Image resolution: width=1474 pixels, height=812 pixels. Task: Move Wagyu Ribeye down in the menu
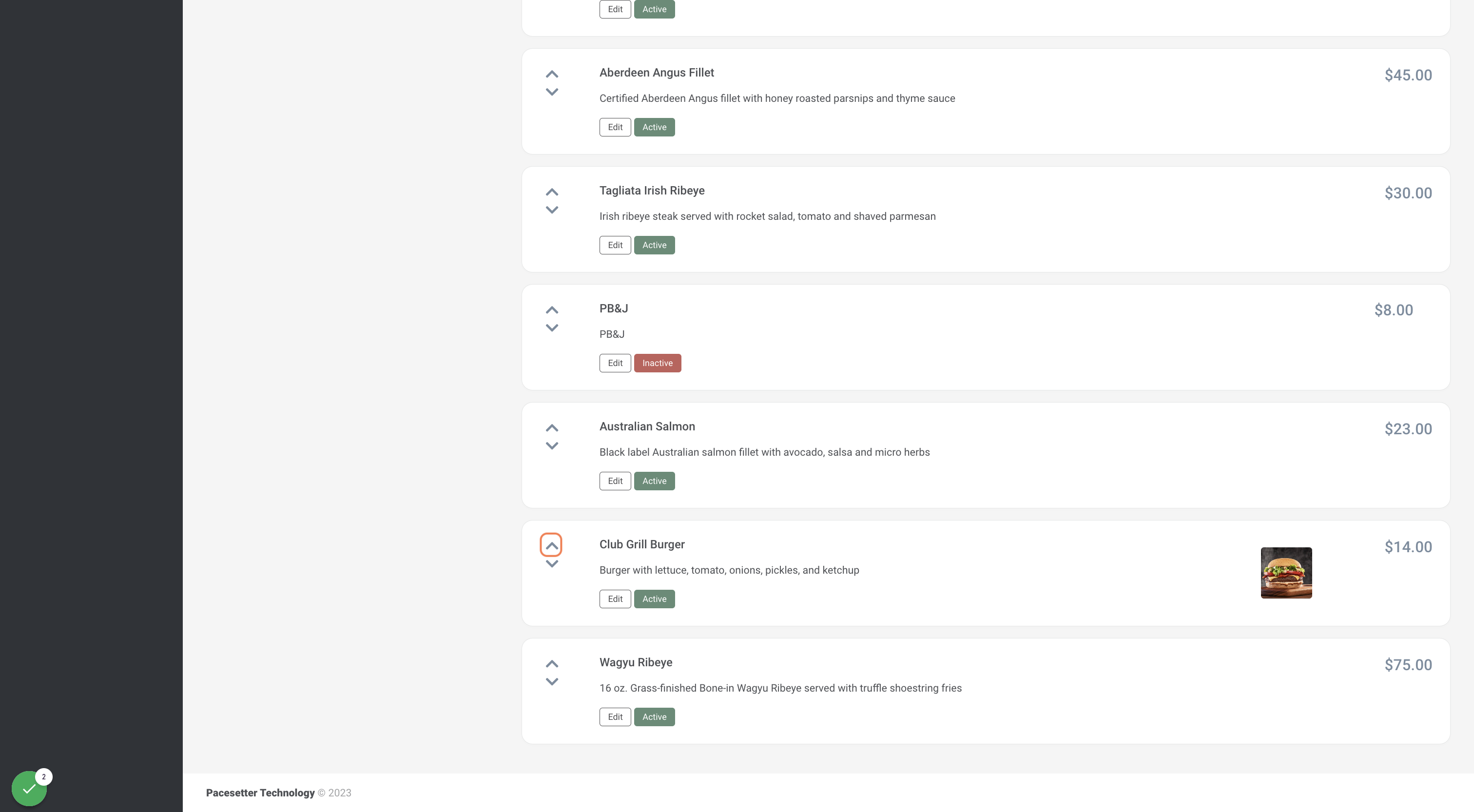[552, 681]
